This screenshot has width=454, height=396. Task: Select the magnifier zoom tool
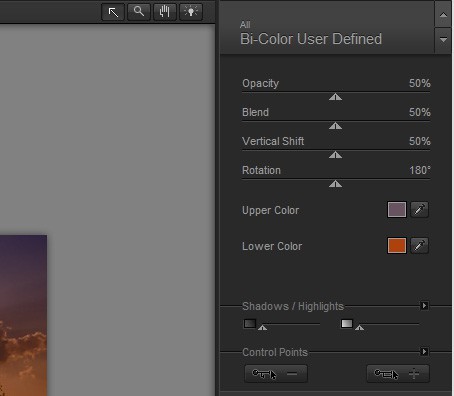click(139, 12)
